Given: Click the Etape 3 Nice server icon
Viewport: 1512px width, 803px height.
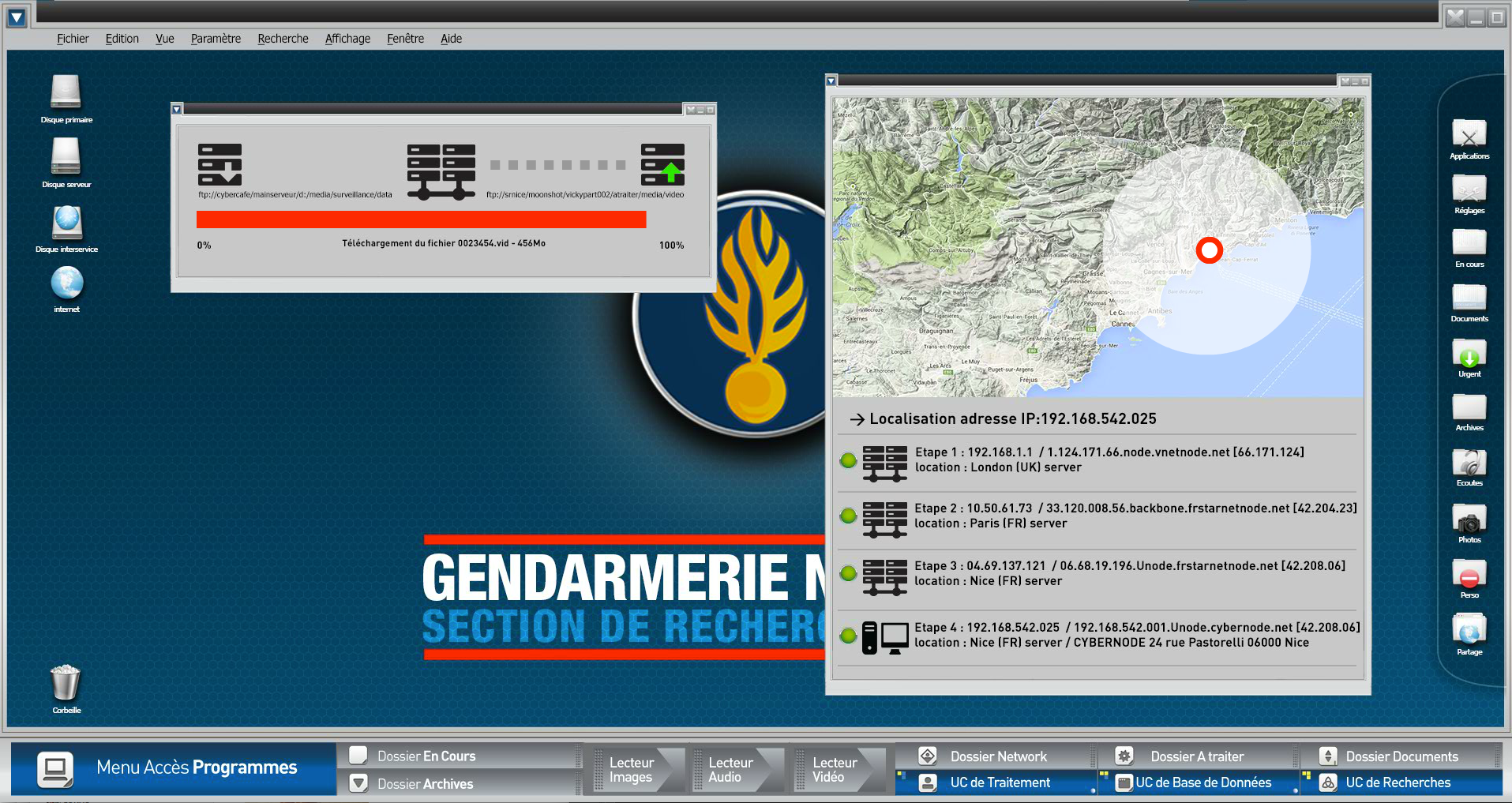Looking at the screenshot, I should (884, 577).
